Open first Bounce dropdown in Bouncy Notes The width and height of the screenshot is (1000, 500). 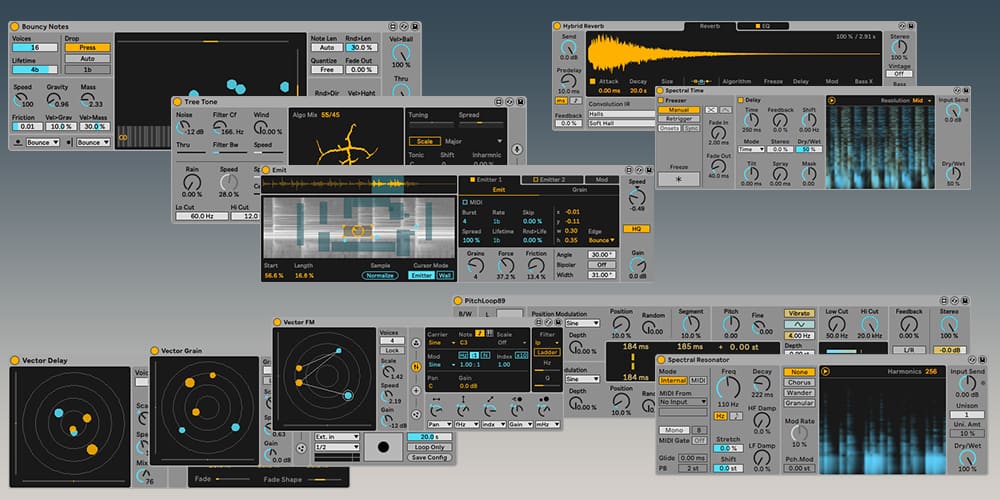43,142
